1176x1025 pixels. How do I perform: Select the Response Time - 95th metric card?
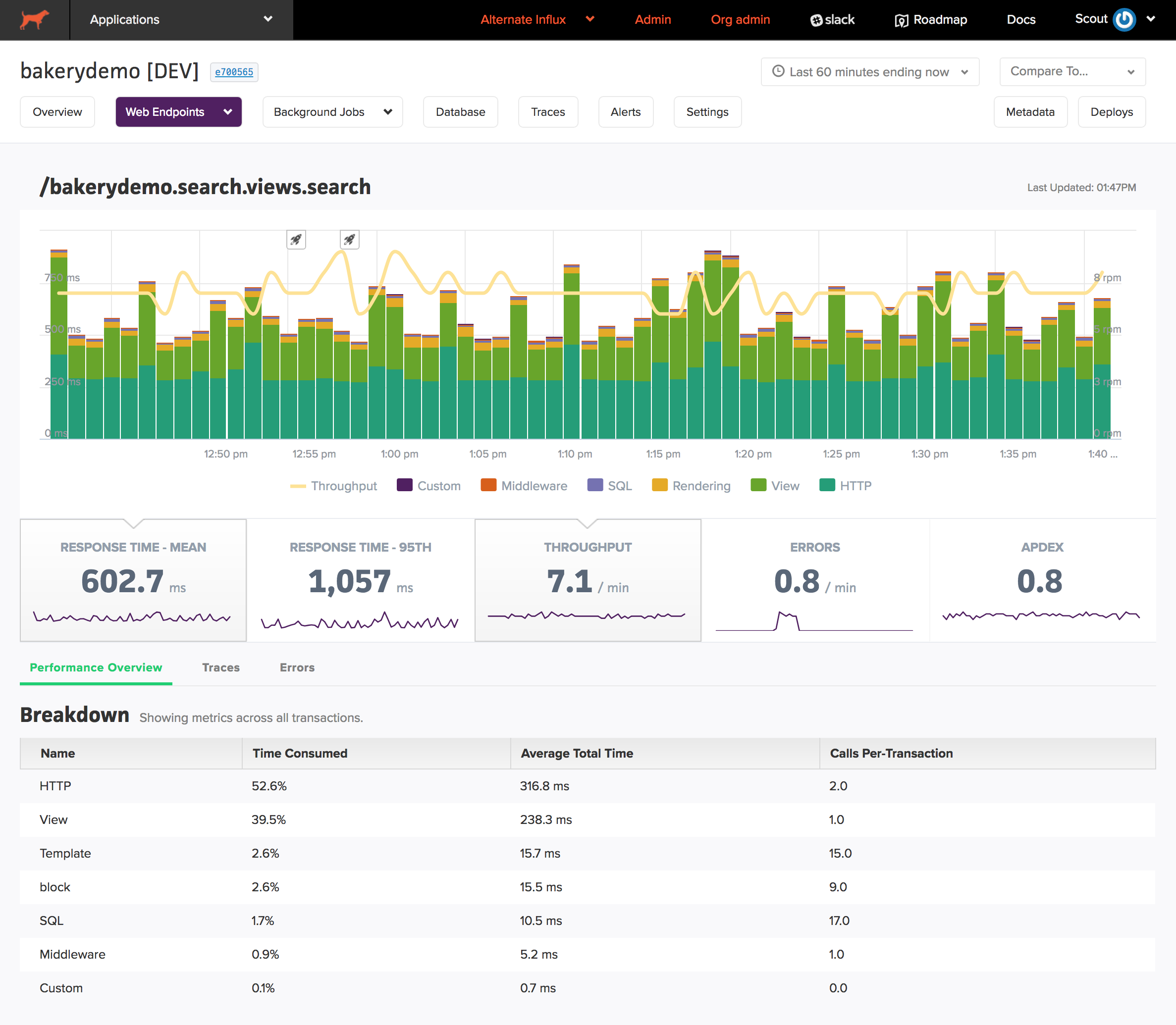(x=361, y=580)
